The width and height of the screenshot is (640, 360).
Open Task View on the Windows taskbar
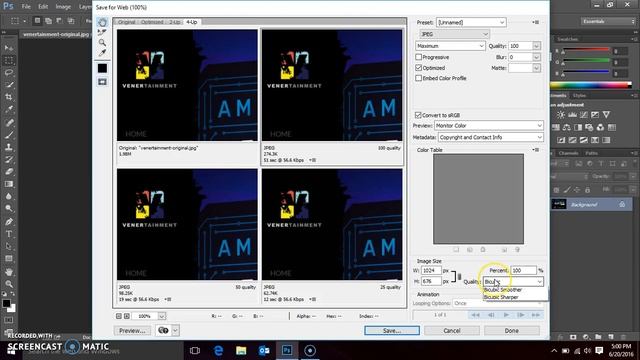click(195, 350)
